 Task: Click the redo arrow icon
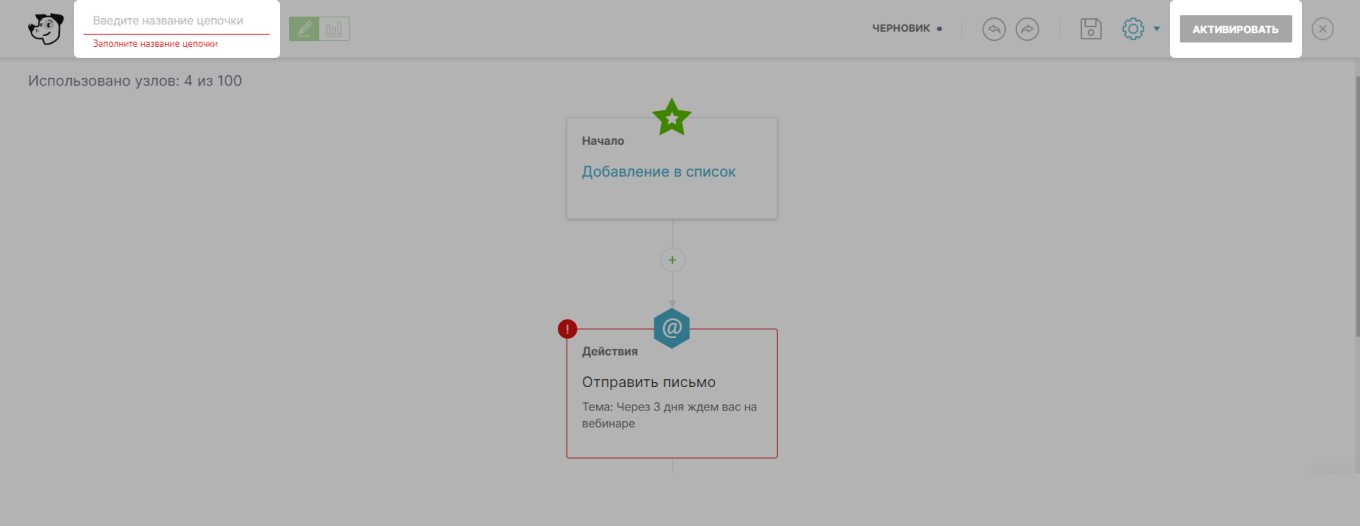tap(1028, 29)
